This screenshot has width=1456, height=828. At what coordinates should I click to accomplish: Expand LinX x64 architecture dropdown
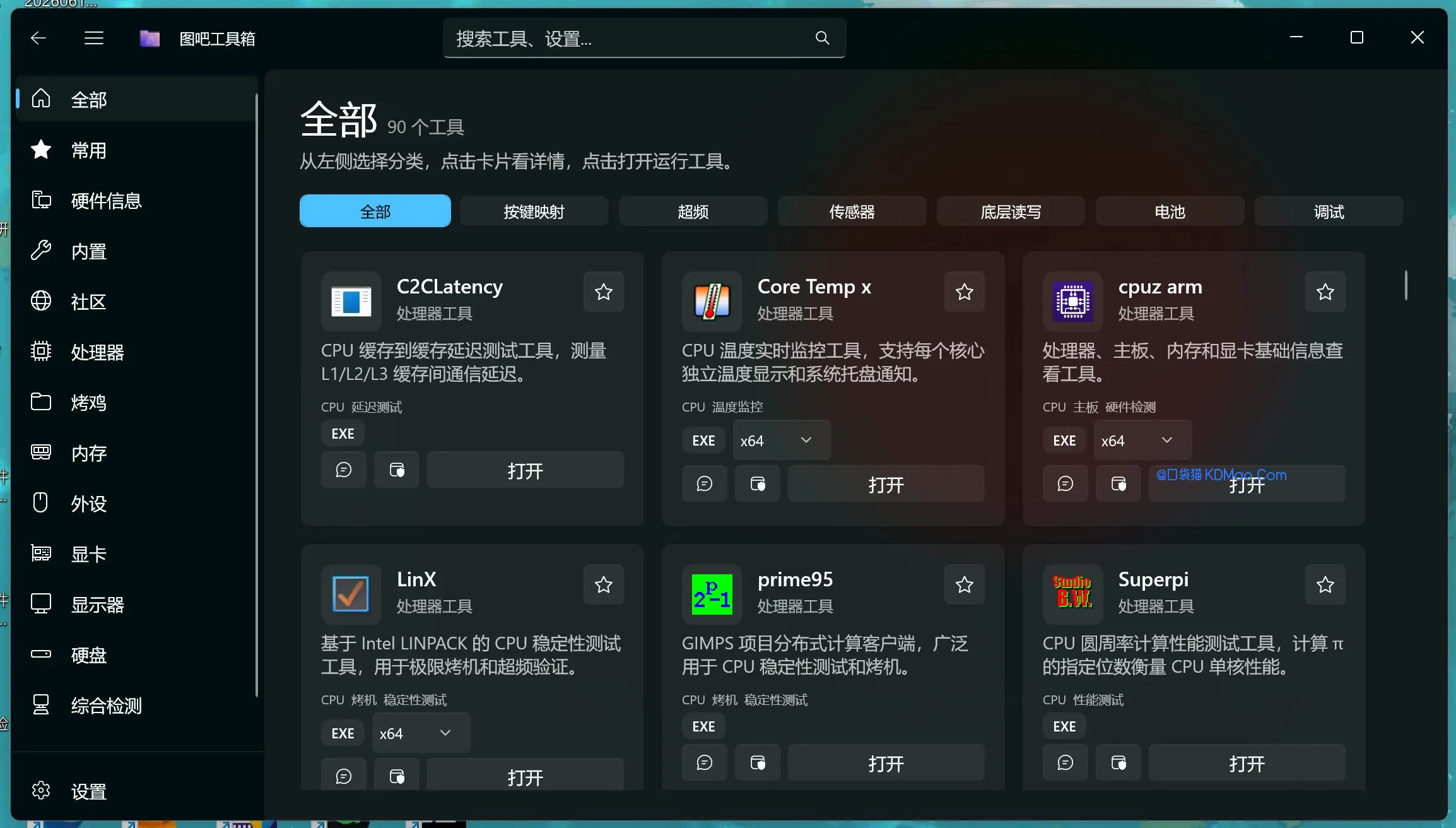point(421,733)
